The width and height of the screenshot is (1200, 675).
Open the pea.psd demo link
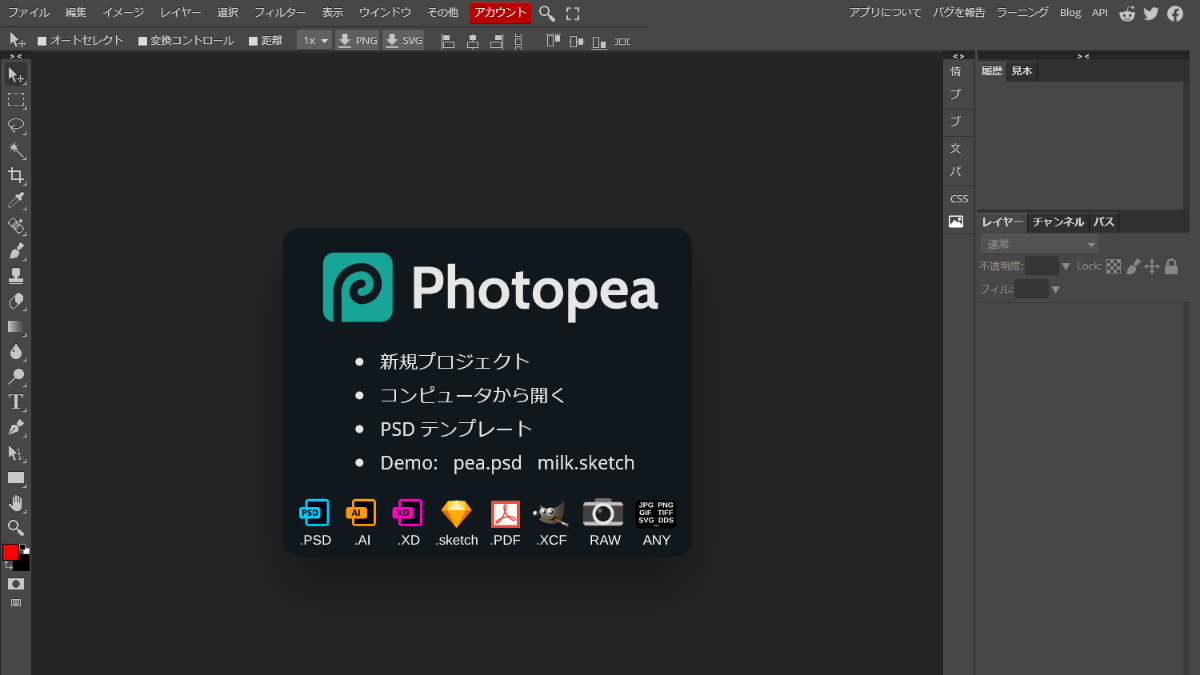click(488, 463)
